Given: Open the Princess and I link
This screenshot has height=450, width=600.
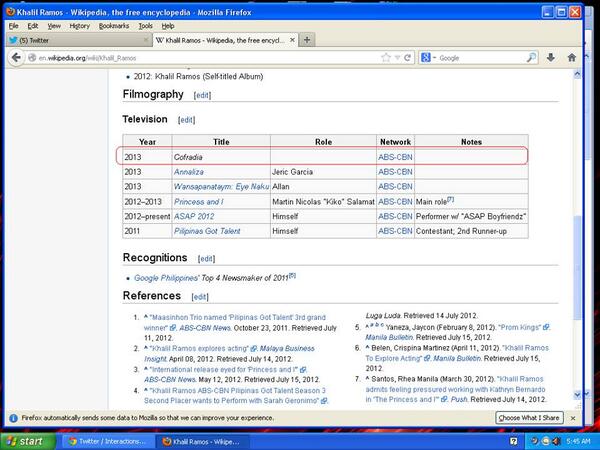Looking at the screenshot, I should [x=199, y=202].
